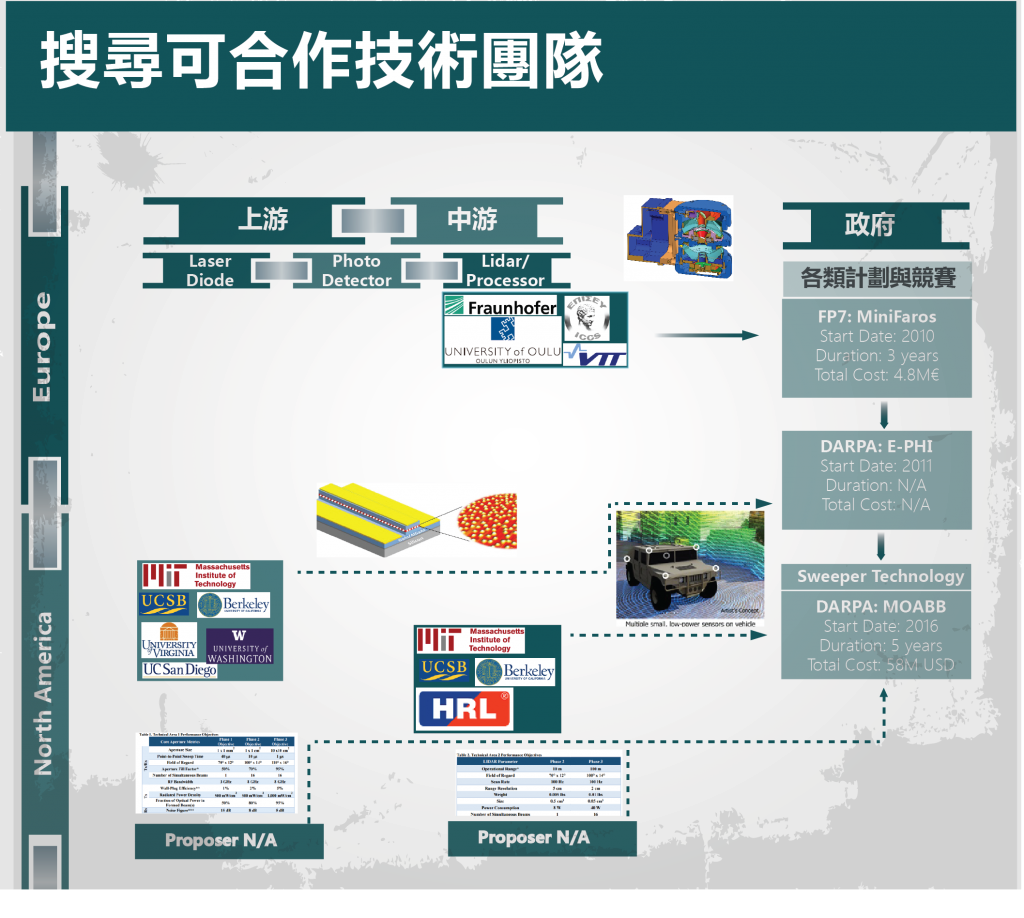This screenshot has height=918, width=1024.
Task: Click the Fraunhofer logo
Action: (x=500, y=306)
